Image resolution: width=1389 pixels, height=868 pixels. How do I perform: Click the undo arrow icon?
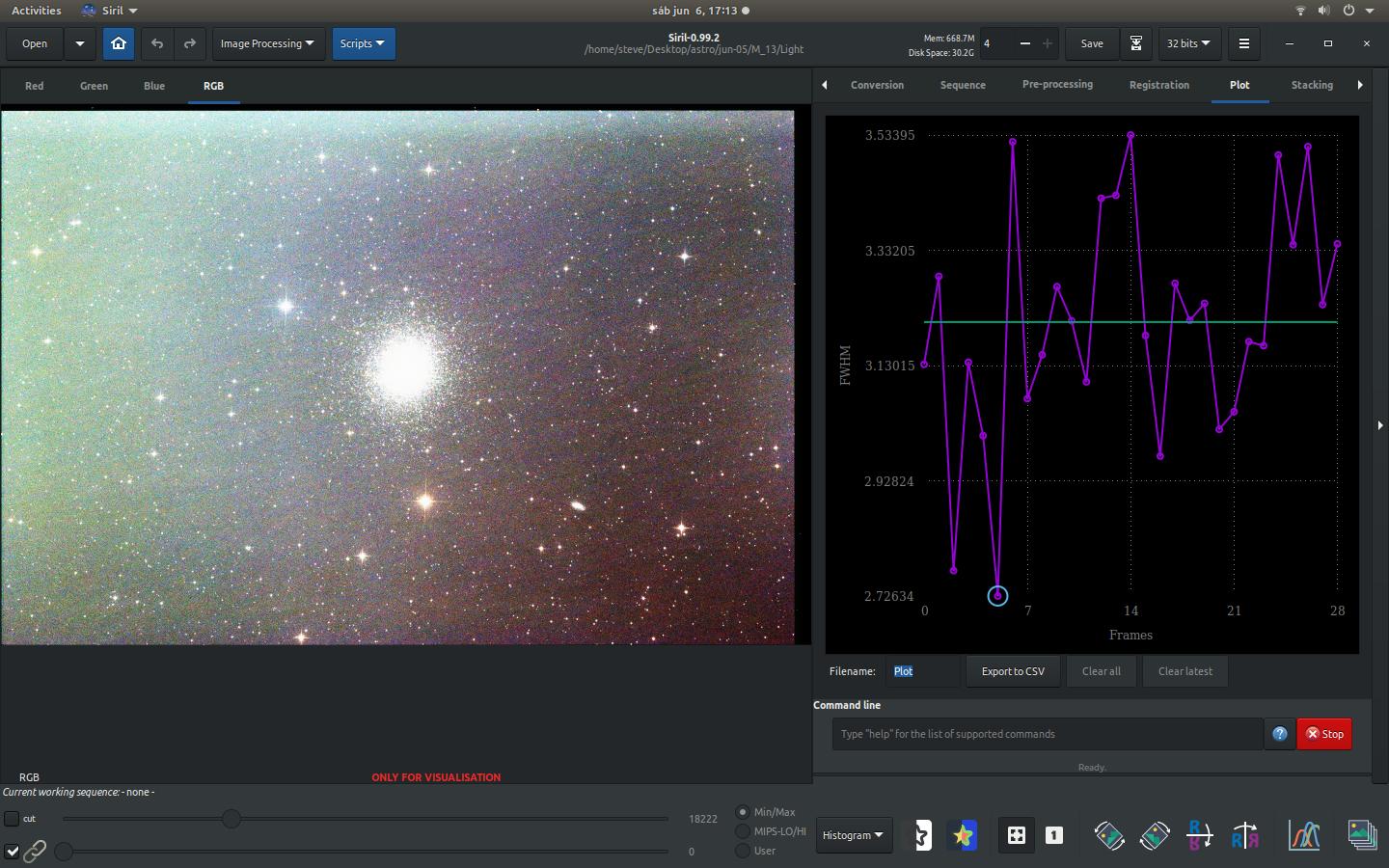(157, 43)
